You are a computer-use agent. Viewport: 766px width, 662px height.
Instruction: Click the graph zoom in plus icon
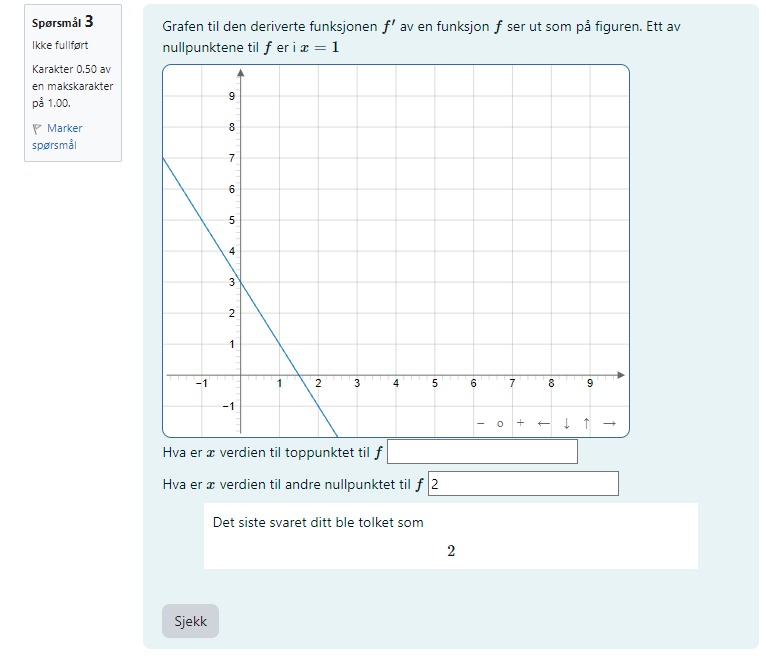click(x=520, y=423)
